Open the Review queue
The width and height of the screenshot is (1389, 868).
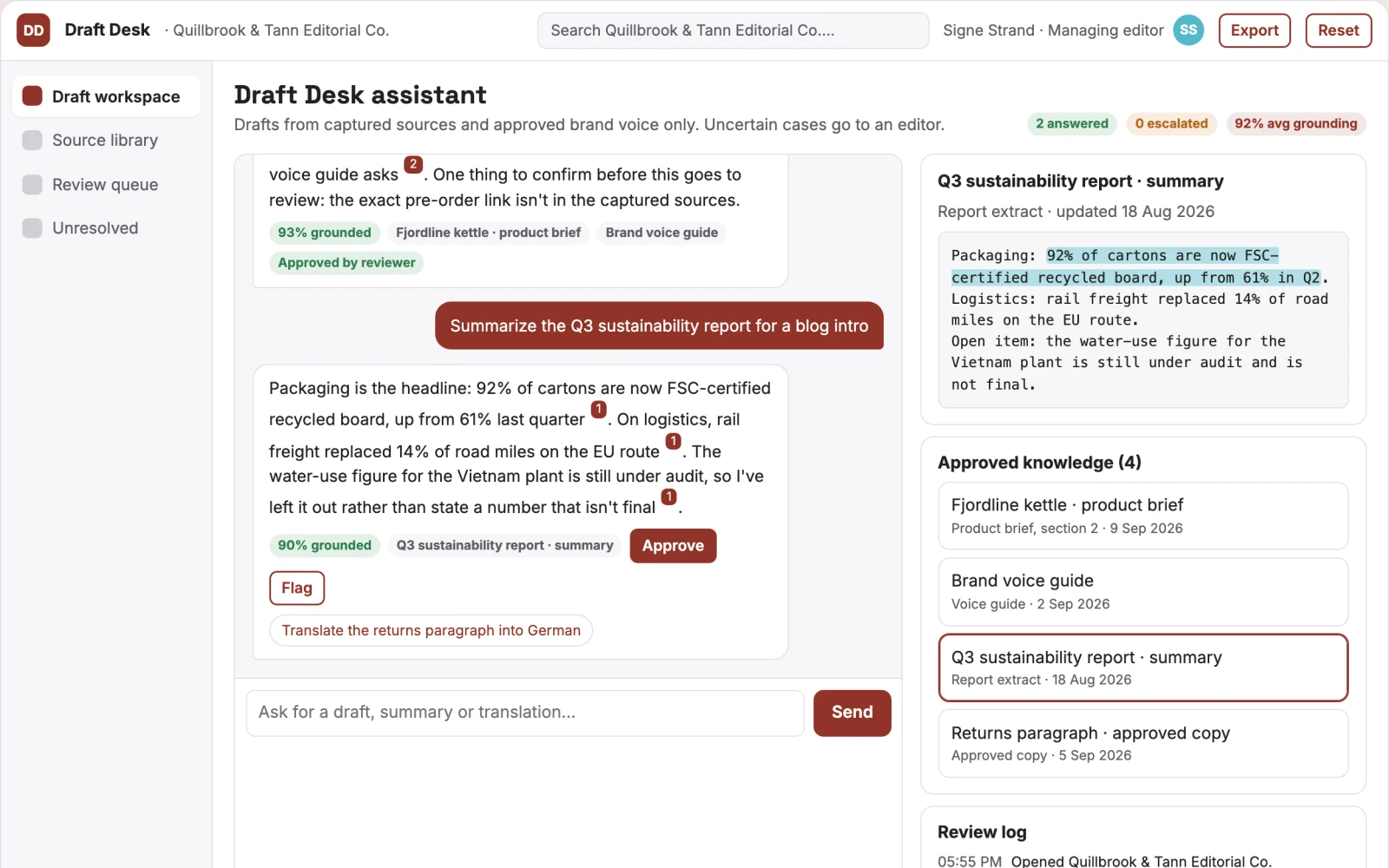106,184
